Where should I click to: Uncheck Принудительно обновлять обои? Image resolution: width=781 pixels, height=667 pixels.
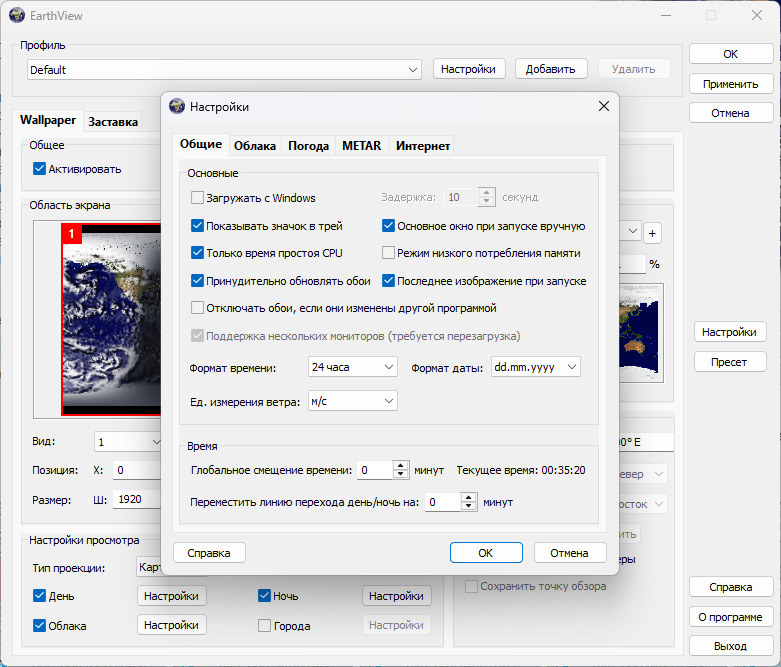tap(198, 281)
